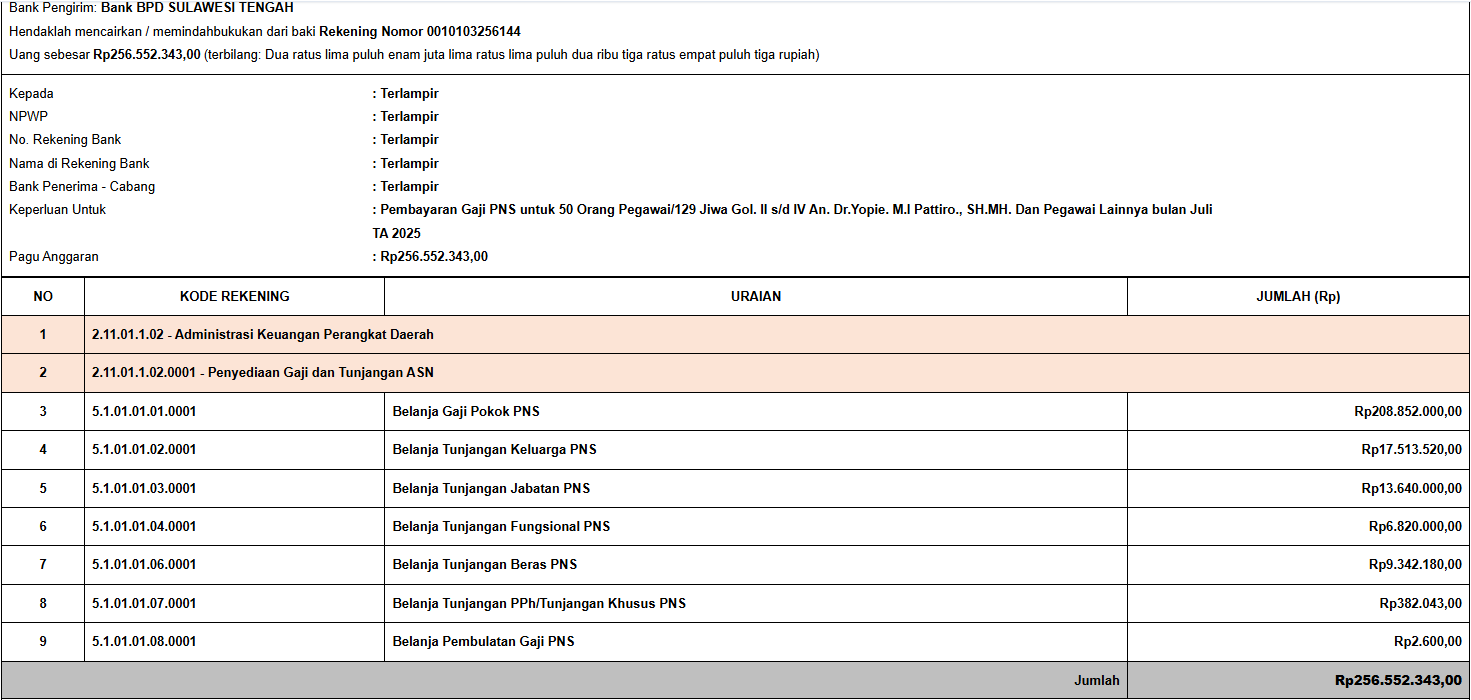
Task: Click the NO column header
Action: [43, 297]
